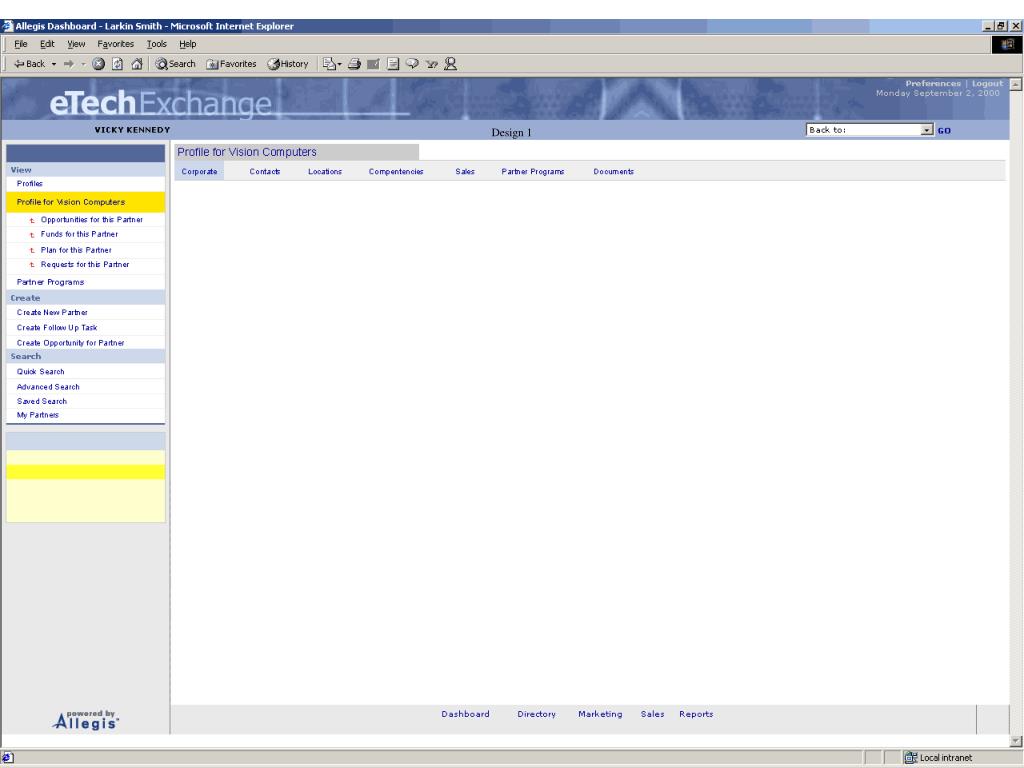Select Profile for Vision Computers sidebar item

point(86,202)
